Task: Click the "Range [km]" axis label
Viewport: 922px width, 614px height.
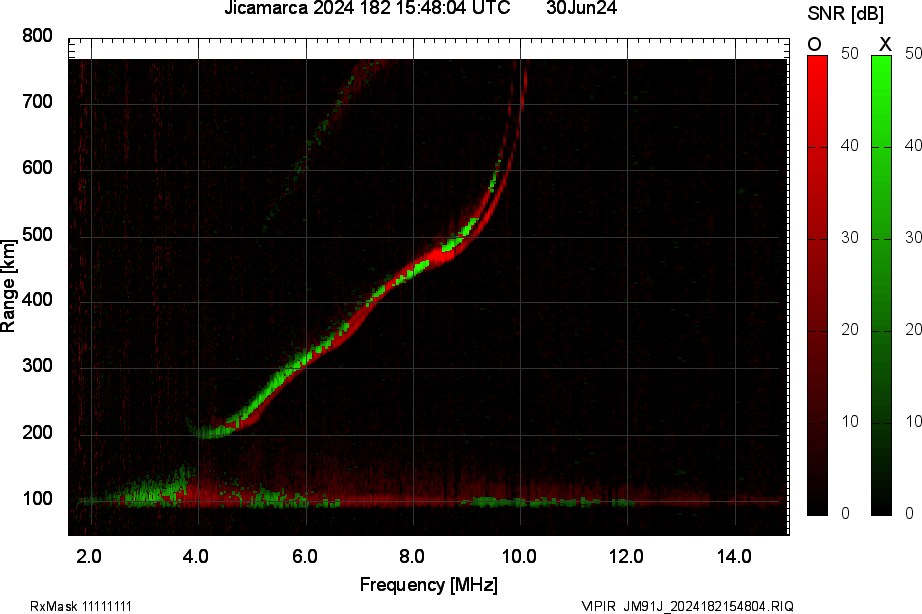Action: [9, 284]
